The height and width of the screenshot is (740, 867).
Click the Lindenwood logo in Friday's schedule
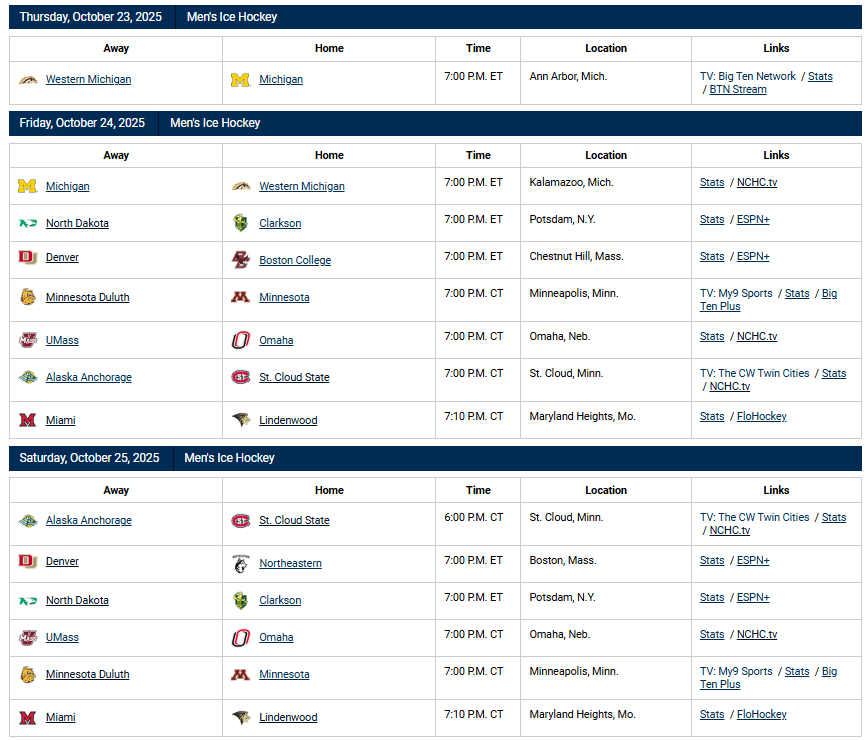point(240,420)
